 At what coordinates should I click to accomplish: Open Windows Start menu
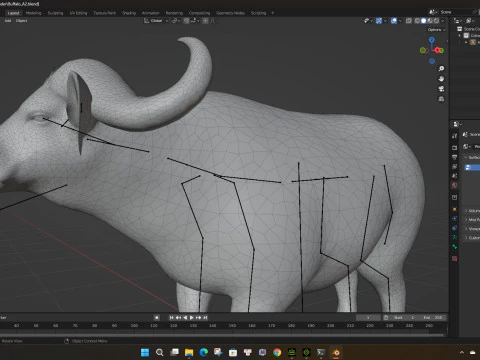pos(145,352)
